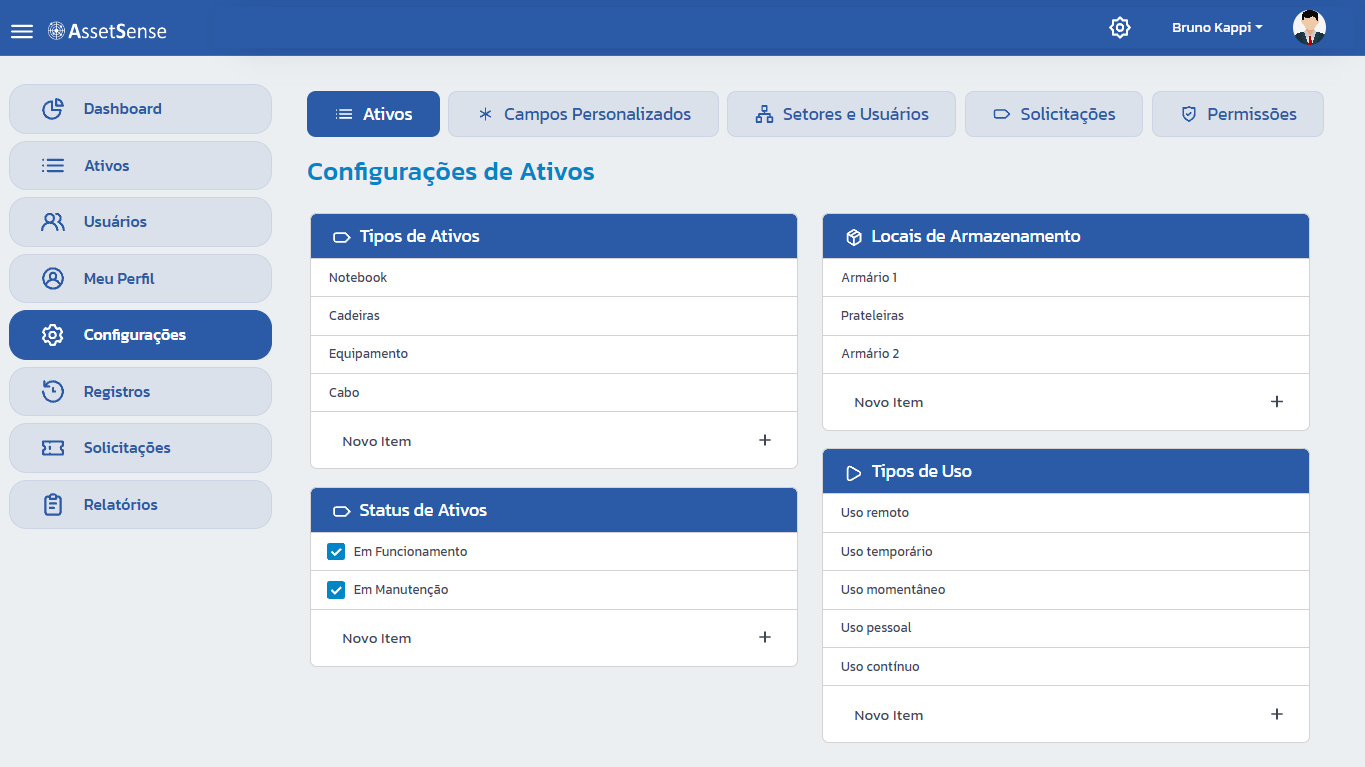Add new item plus in Tipos de Ativos

(x=765, y=440)
